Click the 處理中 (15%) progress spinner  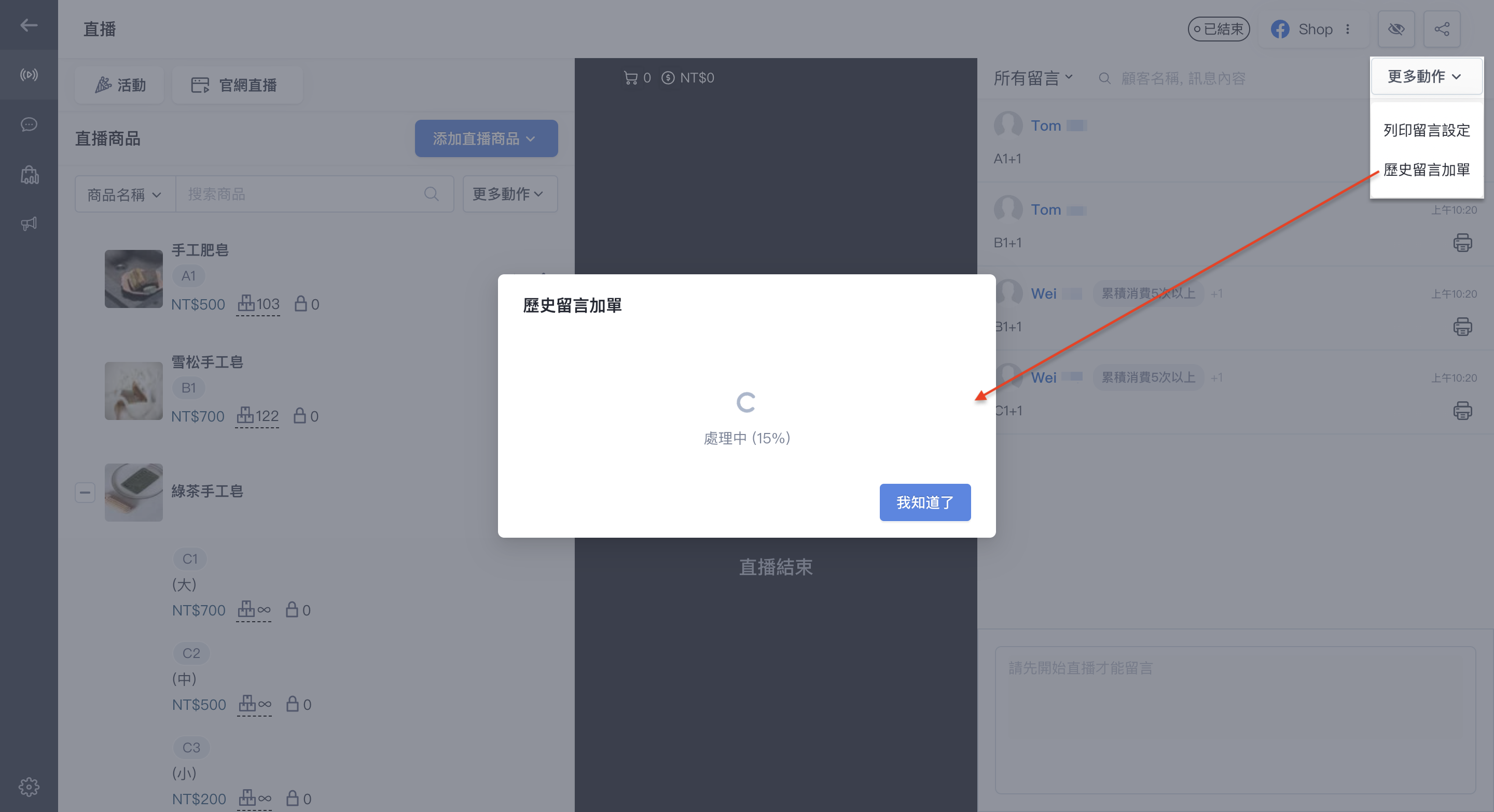click(x=746, y=402)
